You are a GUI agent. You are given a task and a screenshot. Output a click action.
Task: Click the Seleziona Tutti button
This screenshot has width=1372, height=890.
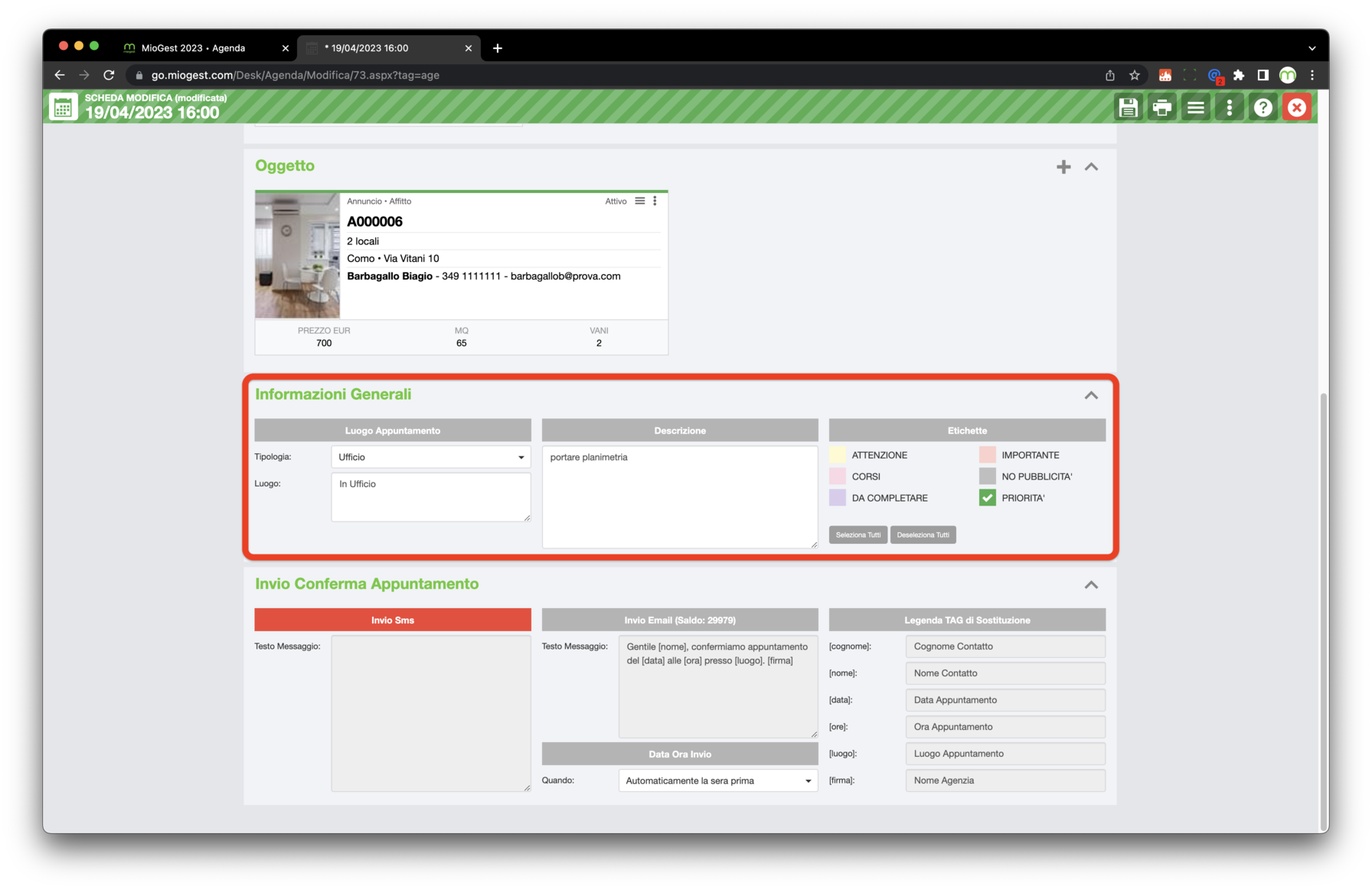coord(858,535)
